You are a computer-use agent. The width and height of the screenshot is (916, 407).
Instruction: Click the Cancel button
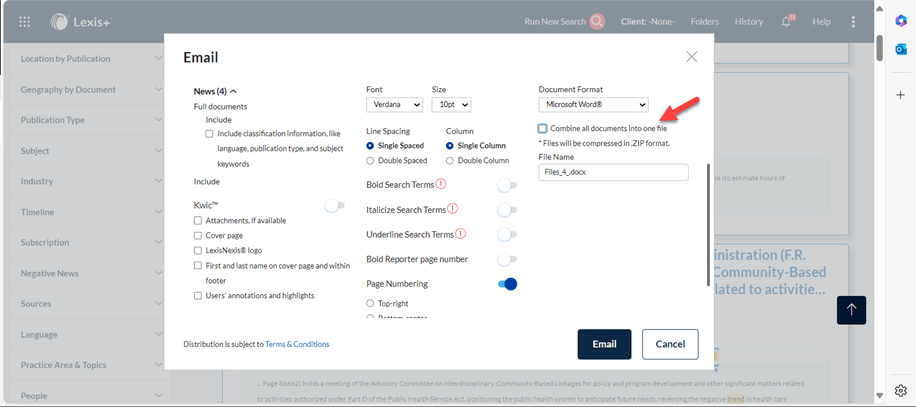670,344
